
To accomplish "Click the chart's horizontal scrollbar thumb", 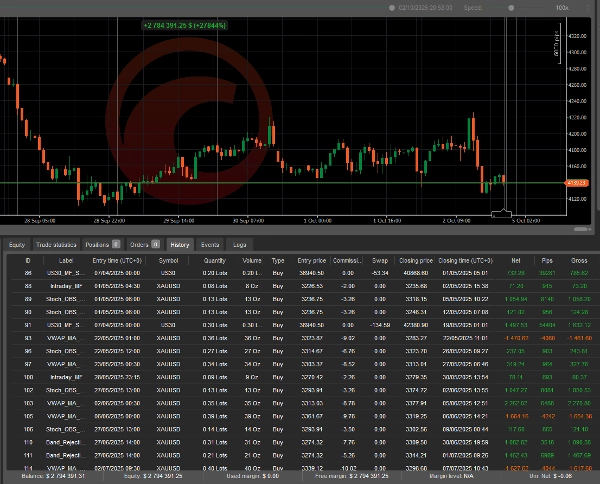I will (581, 229).
